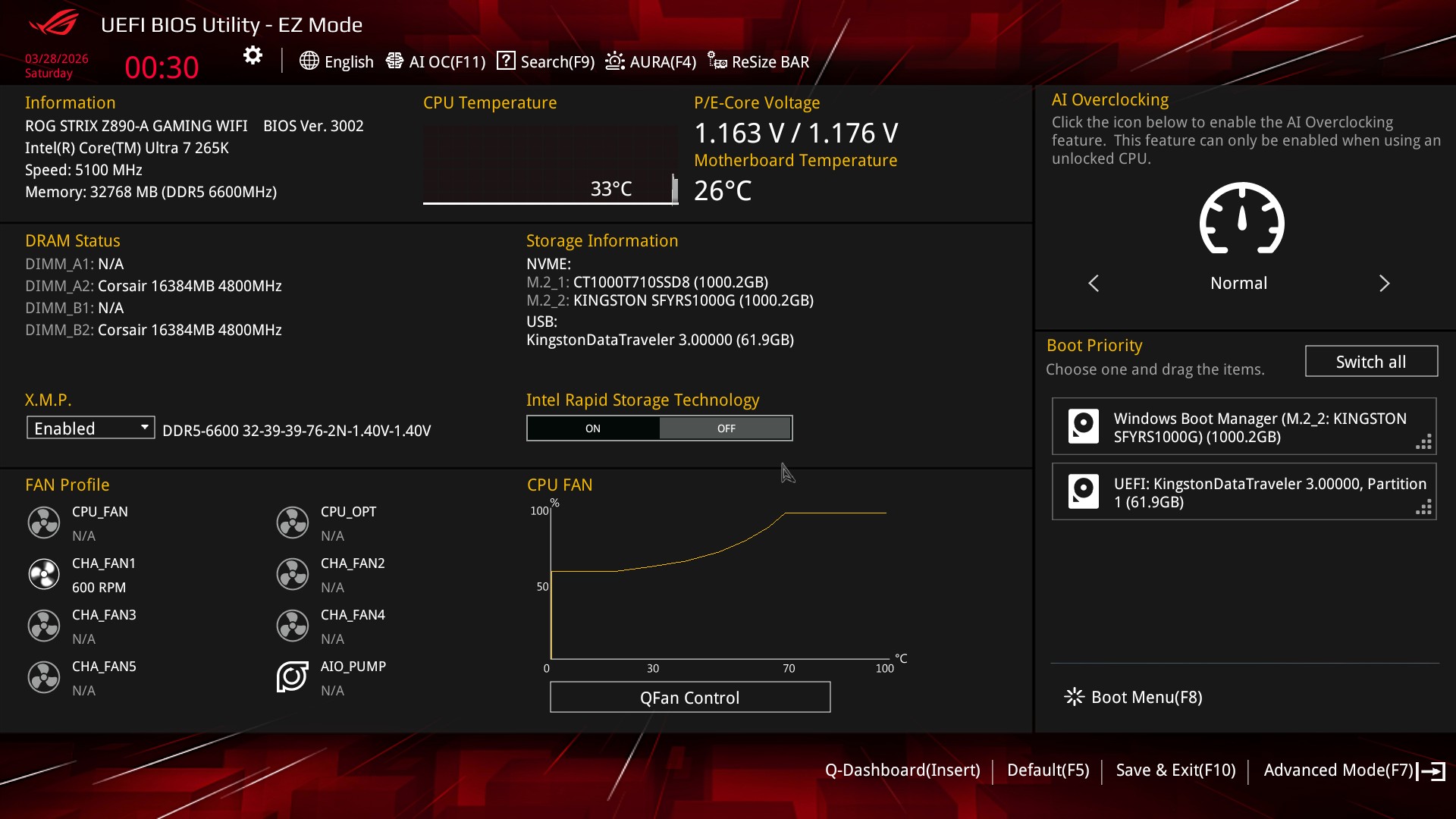Click right chevron for next AI Overclocking mode
Screen dimensions: 1456x819
pos(1384,283)
